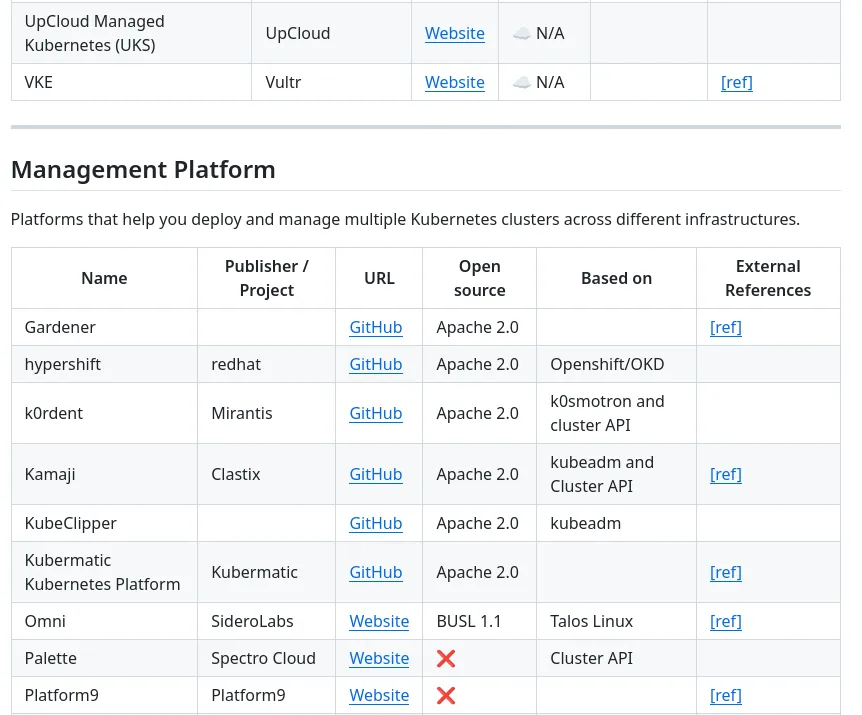This screenshot has height=715, width=862.
Task: Open the k0rdent GitHub link
Action: point(375,413)
